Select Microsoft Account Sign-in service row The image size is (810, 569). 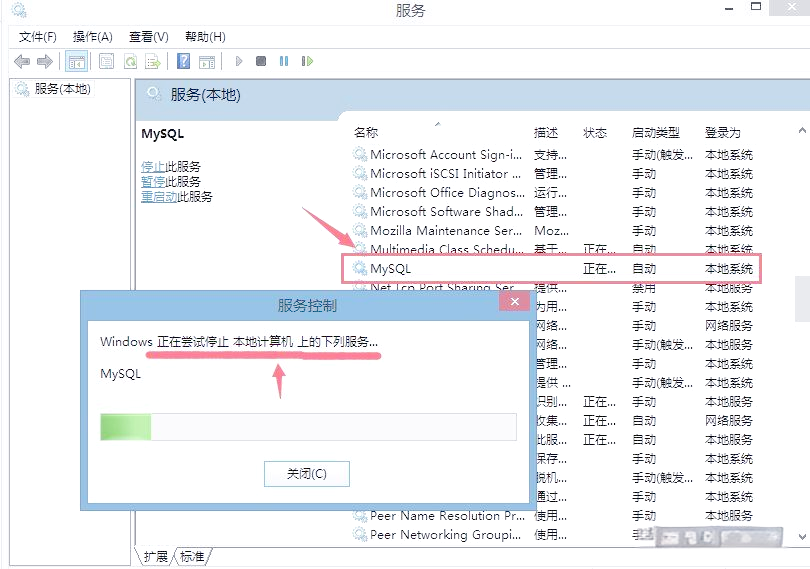click(552, 154)
